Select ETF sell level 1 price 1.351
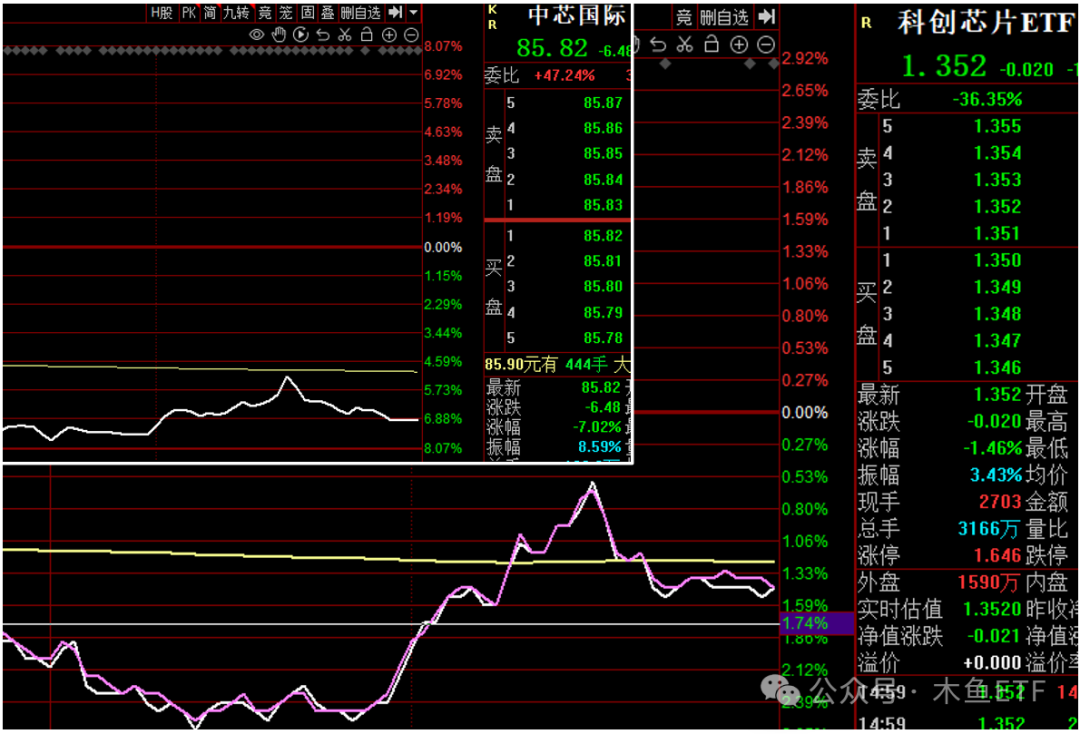 (997, 233)
